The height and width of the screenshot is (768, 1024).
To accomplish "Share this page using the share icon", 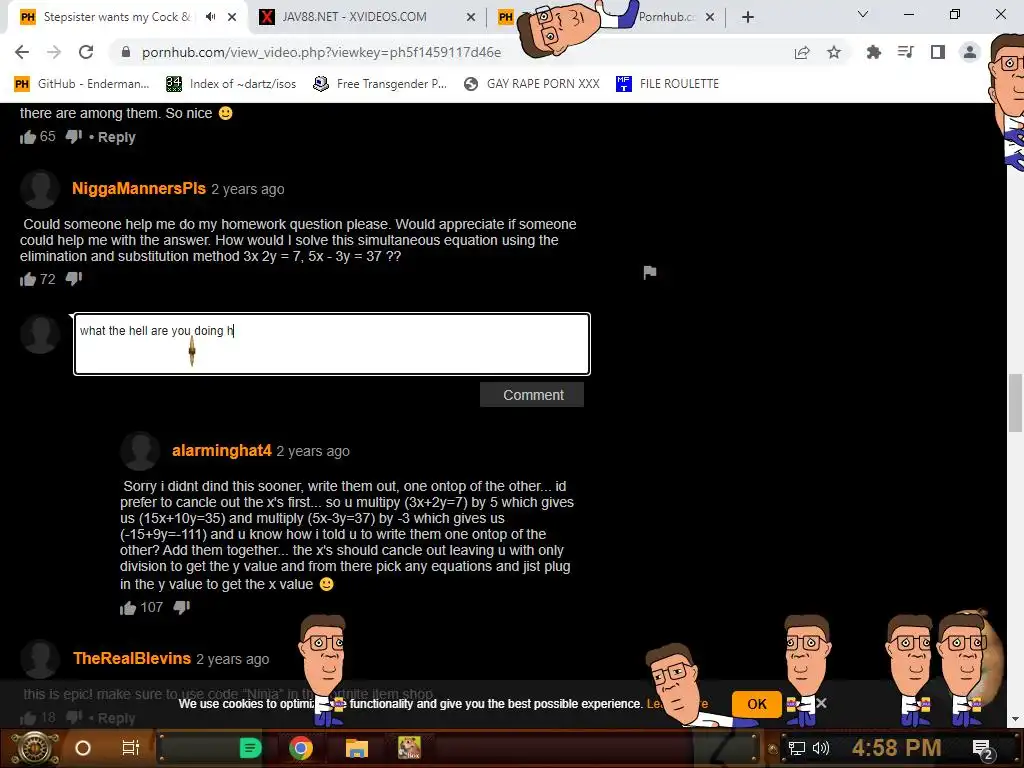I will (x=802, y=52).
